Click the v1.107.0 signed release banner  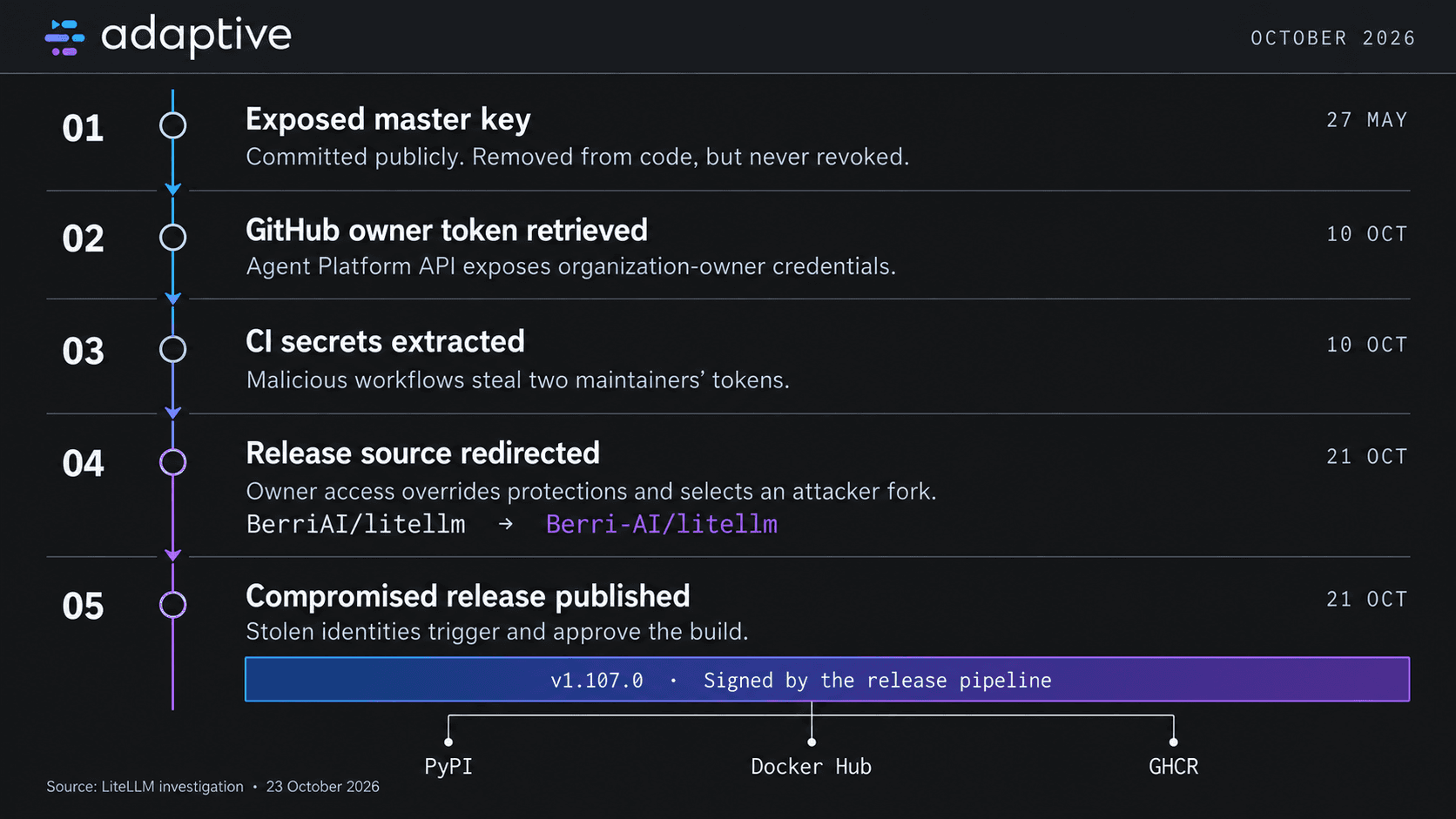827,679
